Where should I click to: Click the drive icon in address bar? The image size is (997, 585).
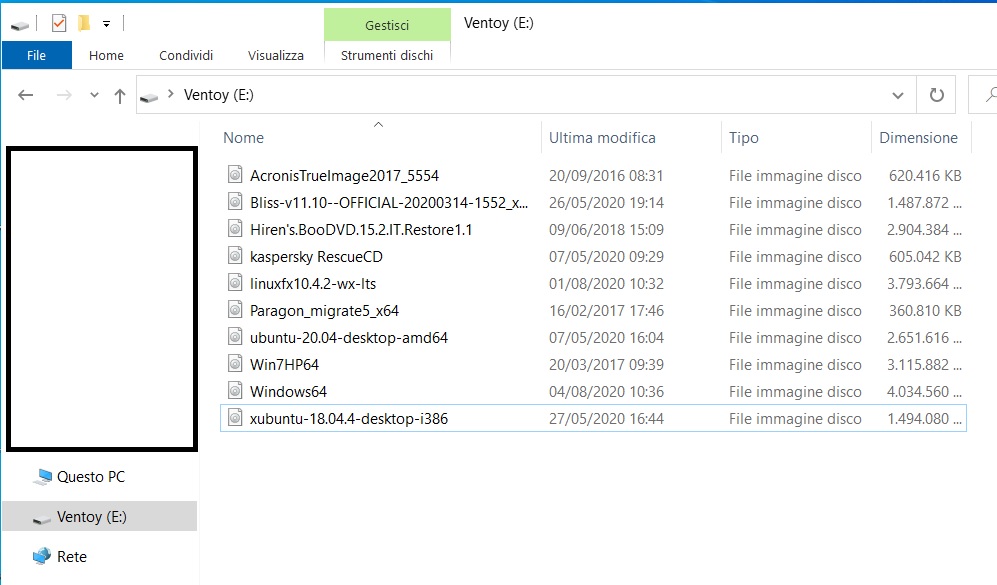pyautogui.click(x=149, y=97)
